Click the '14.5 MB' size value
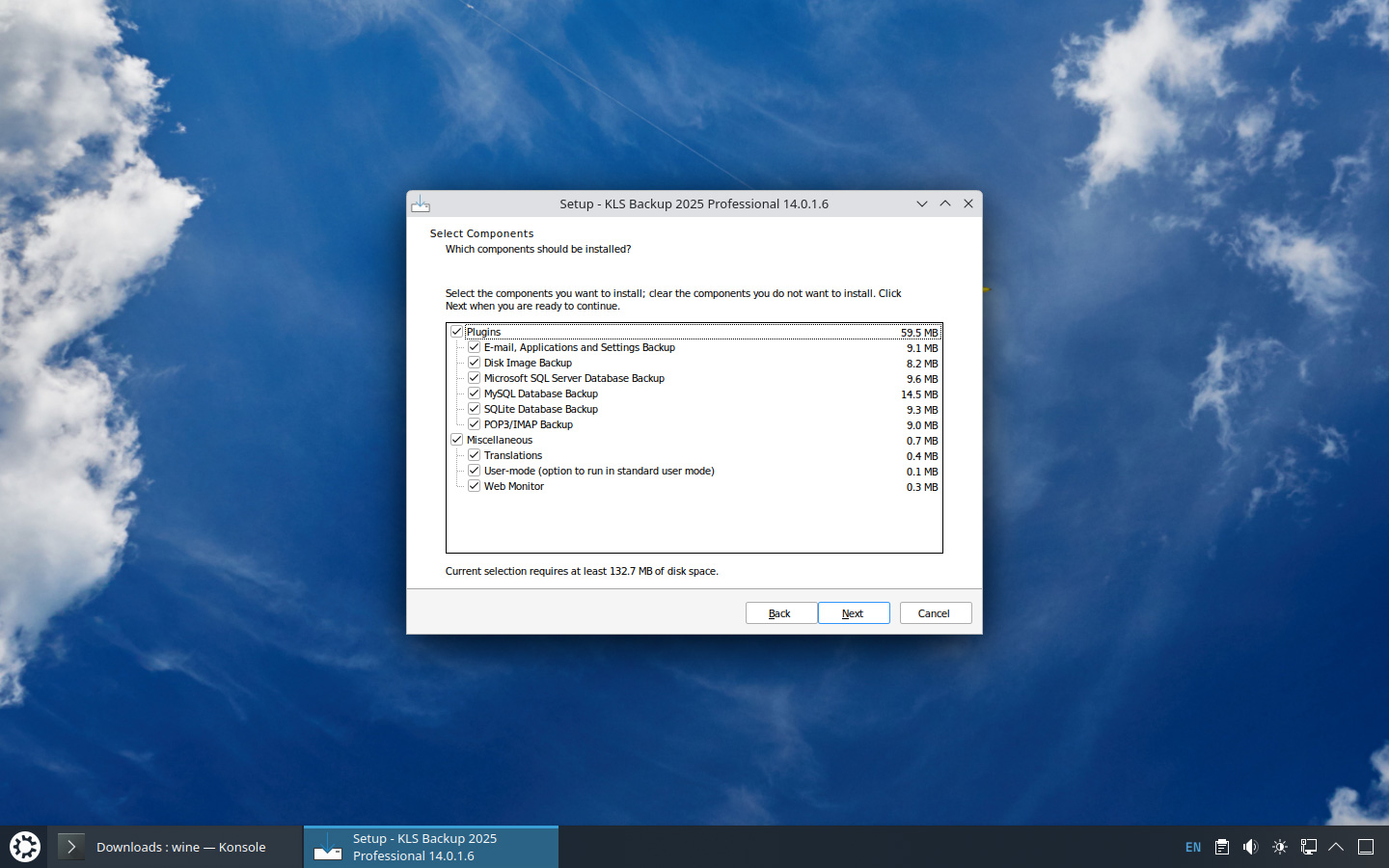The height and width of the screenshot is (868, 1389). [919, 394]
